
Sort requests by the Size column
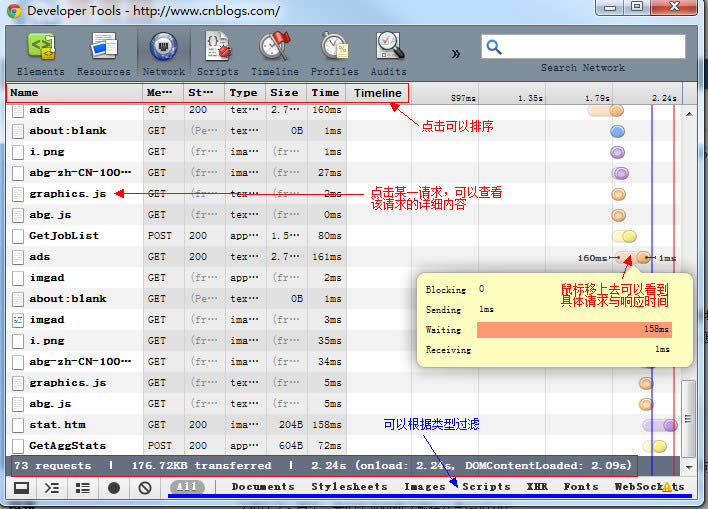click(x=284, y=93)
